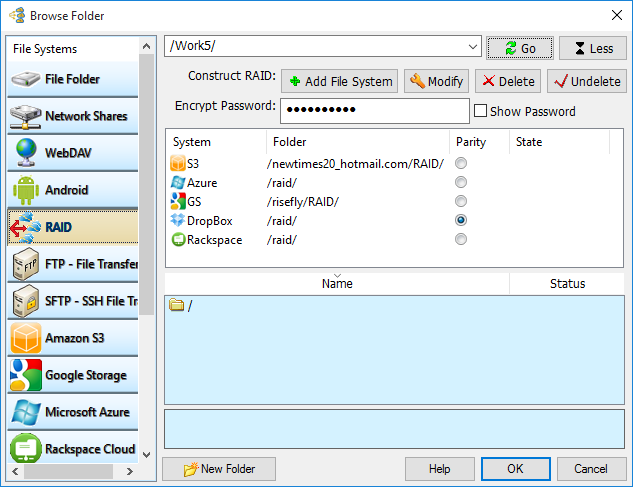Select the DropBox parity radio button
633x487 pixels.
pos(461,220)
